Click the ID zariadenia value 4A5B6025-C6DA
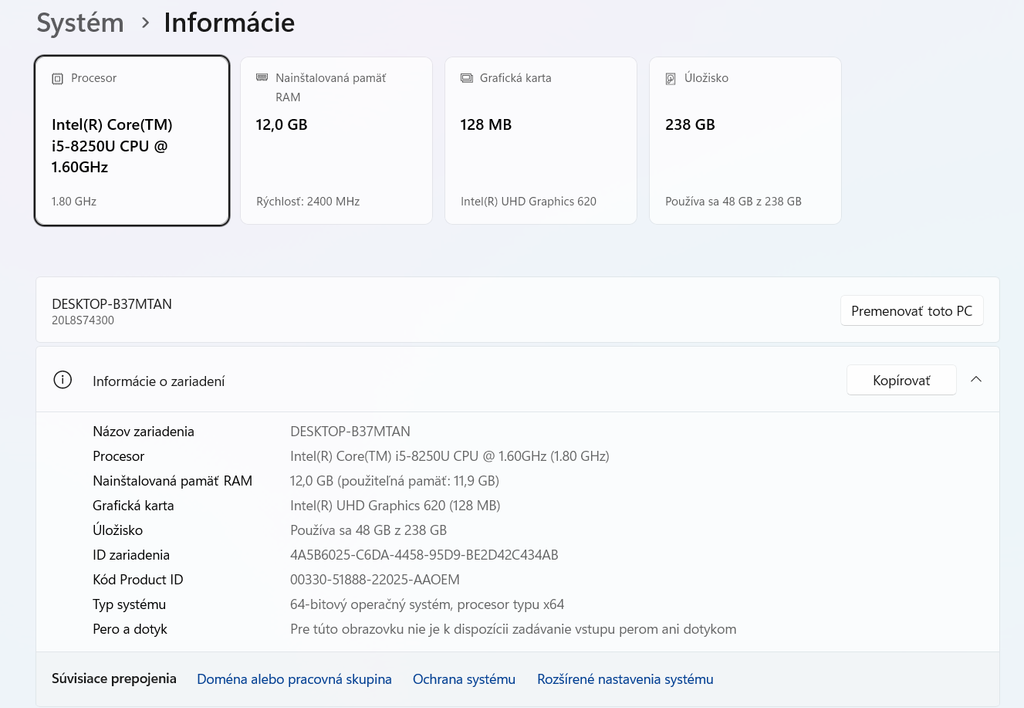The width and height of the screenshot is (1024, 708). [x=424, y=555]
